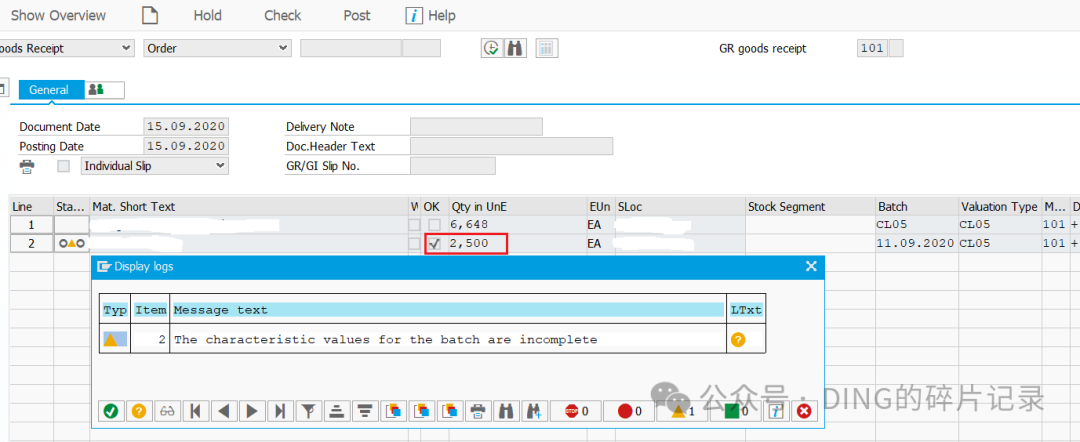Click the find next binoculars-plus icon
Screen dimensions: 1080x442
(x=533, y=411)
